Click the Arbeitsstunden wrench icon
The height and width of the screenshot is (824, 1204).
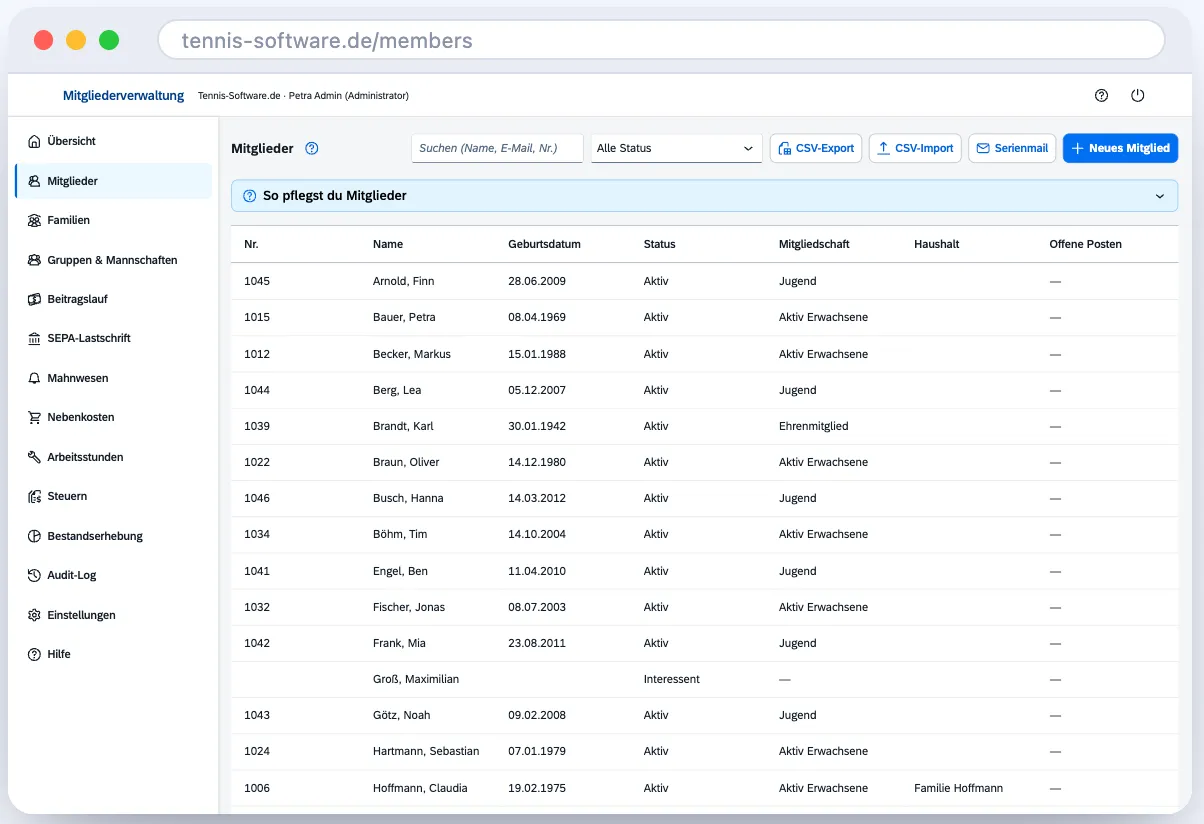[x=35, y=457]
